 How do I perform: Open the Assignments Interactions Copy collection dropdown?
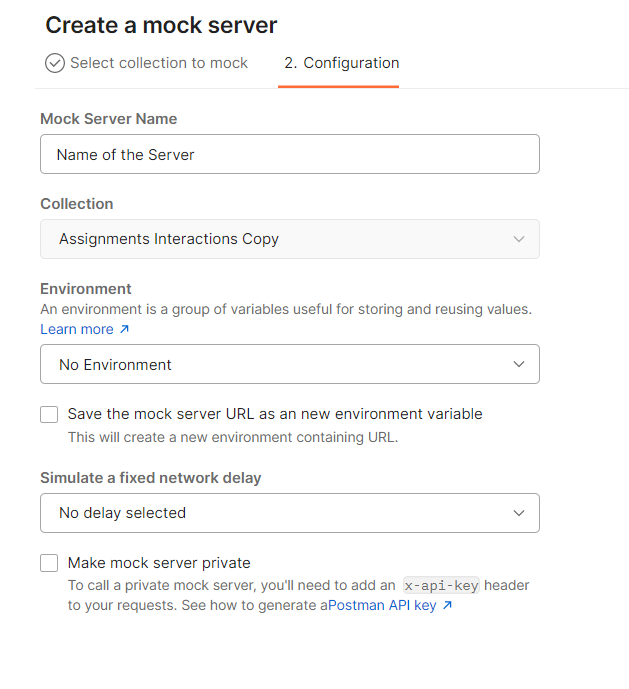coord(289,239)
